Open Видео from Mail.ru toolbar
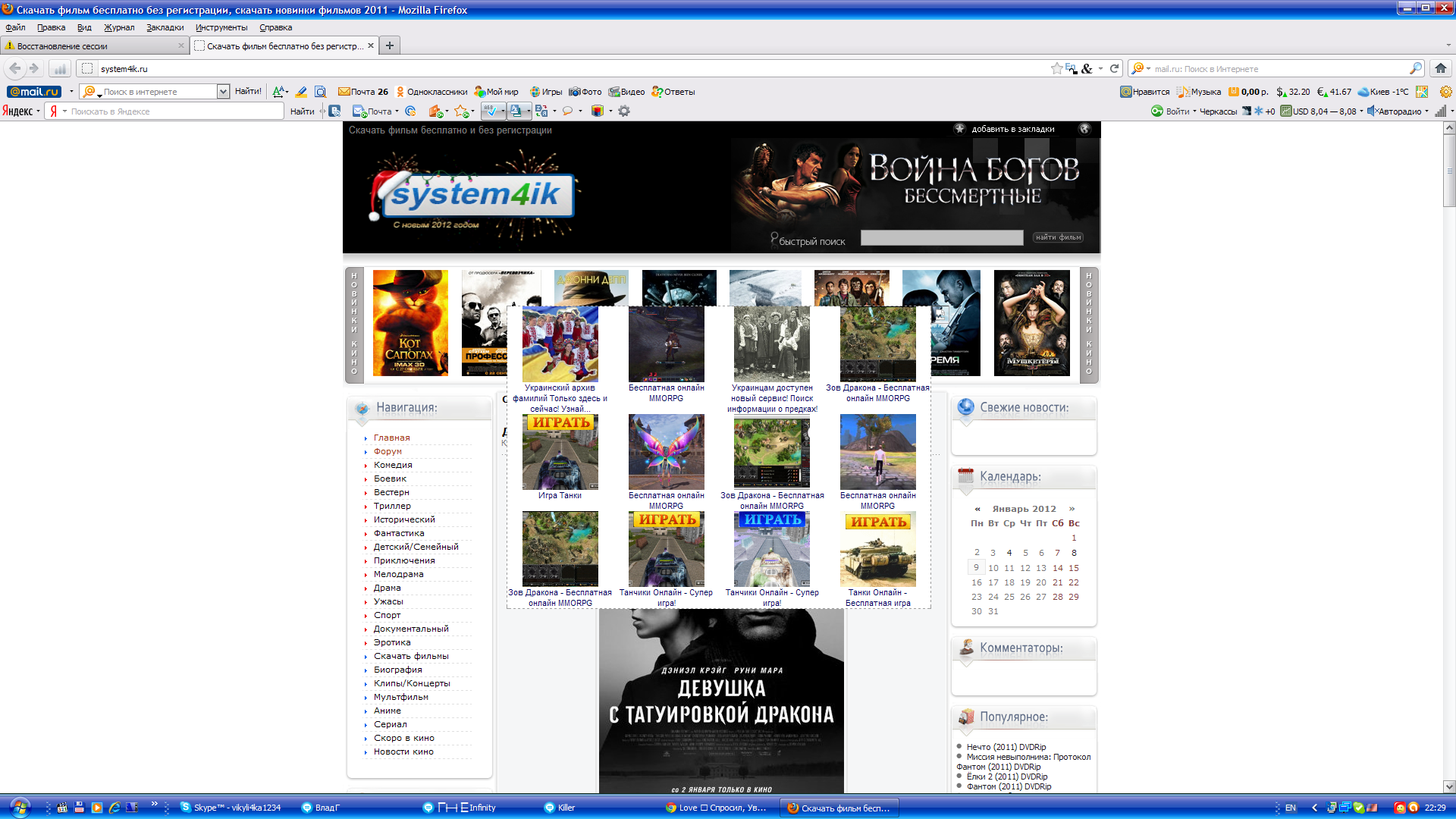The image size is (1456, 819). click(x=627, y=92)
